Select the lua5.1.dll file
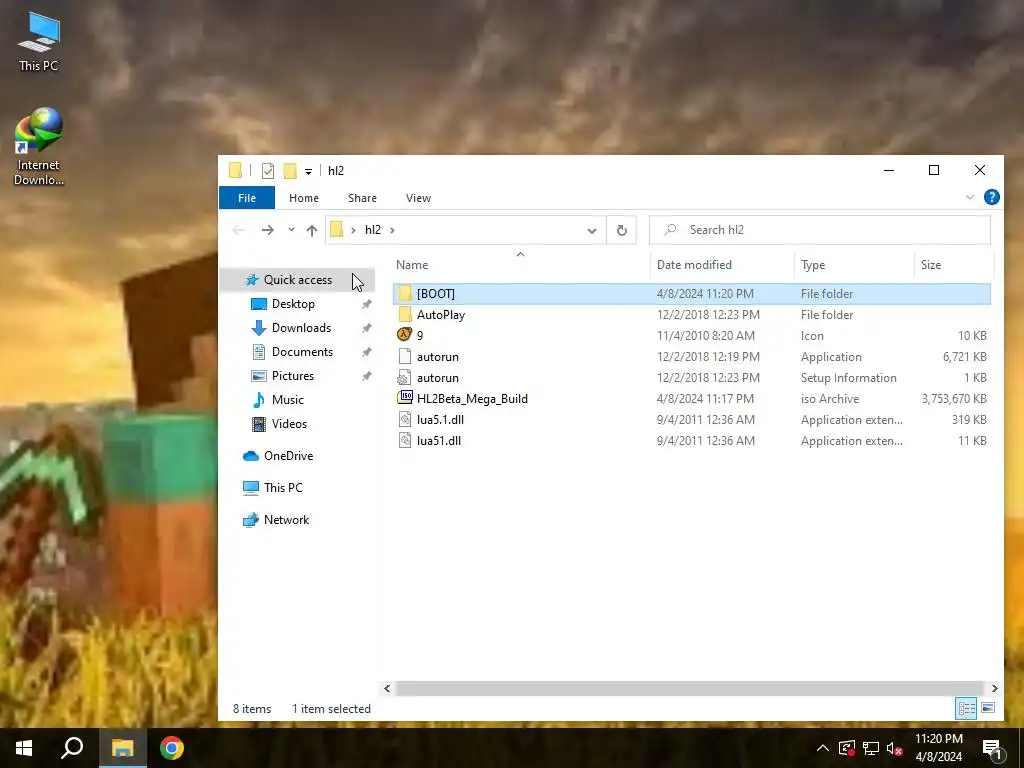 click(692, 419)
